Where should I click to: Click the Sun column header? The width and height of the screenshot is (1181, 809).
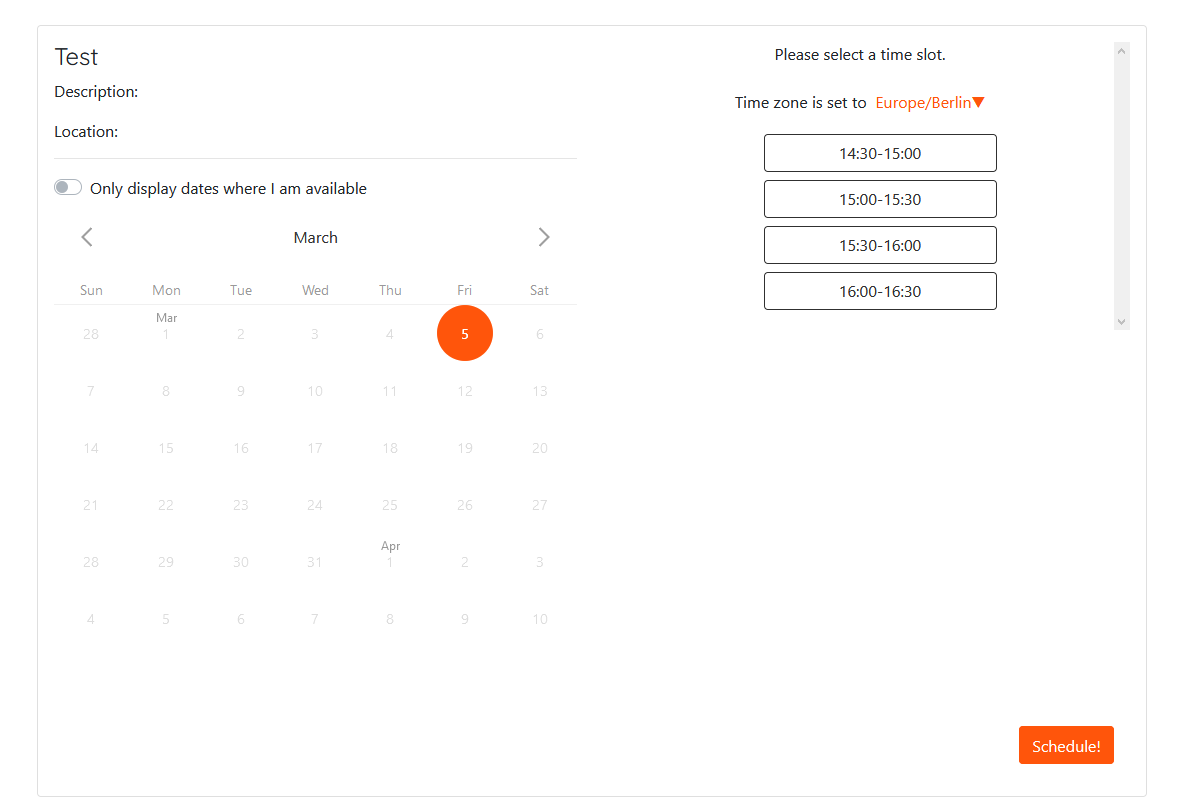click(90, 290)
